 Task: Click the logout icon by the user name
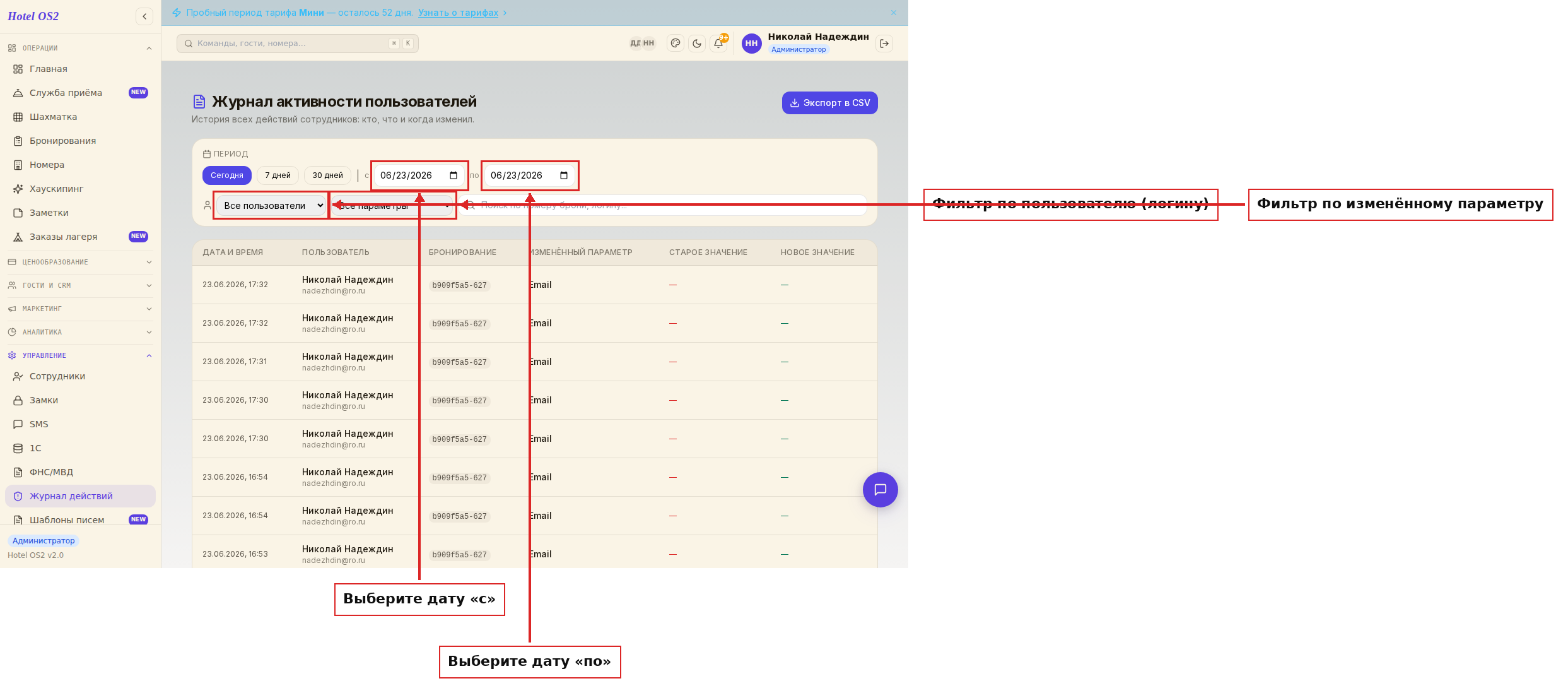(x=884, y=44)
